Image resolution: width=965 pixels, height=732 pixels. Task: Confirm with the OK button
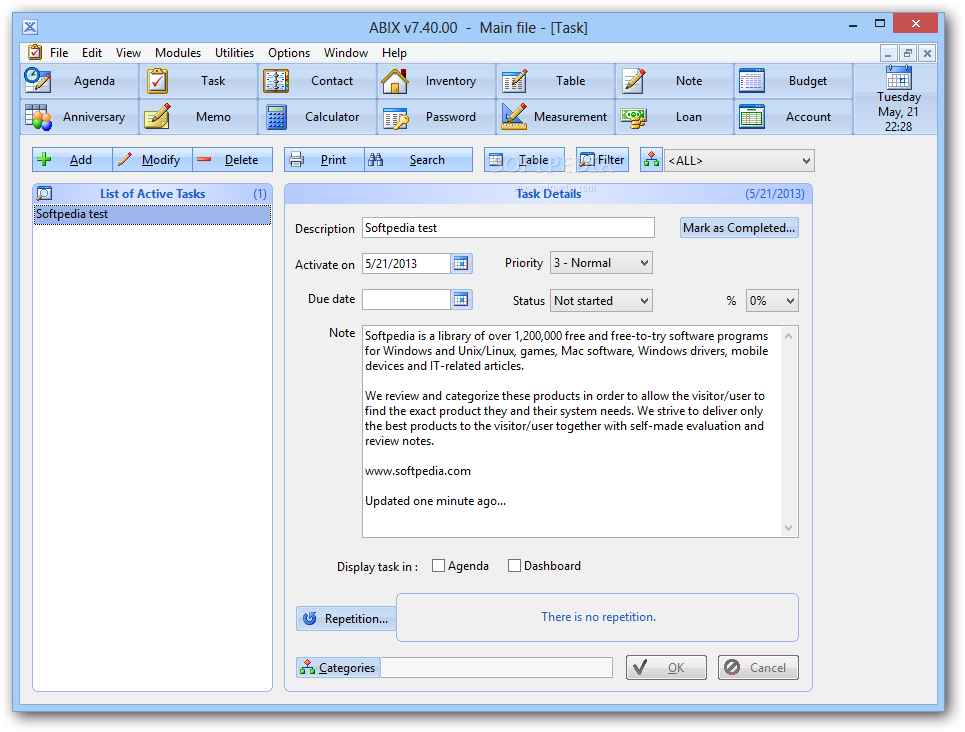(666, 667)
